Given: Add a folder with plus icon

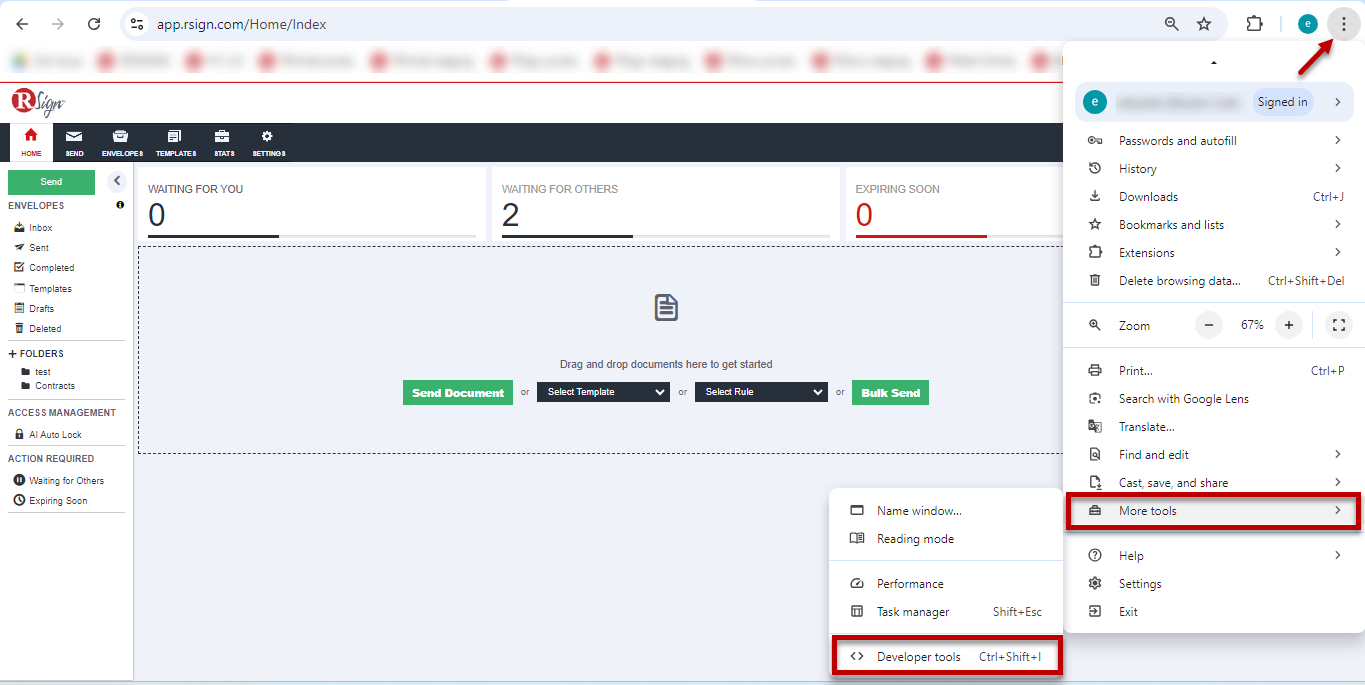Looking at the screenshot, I should (x=13, y=354).
